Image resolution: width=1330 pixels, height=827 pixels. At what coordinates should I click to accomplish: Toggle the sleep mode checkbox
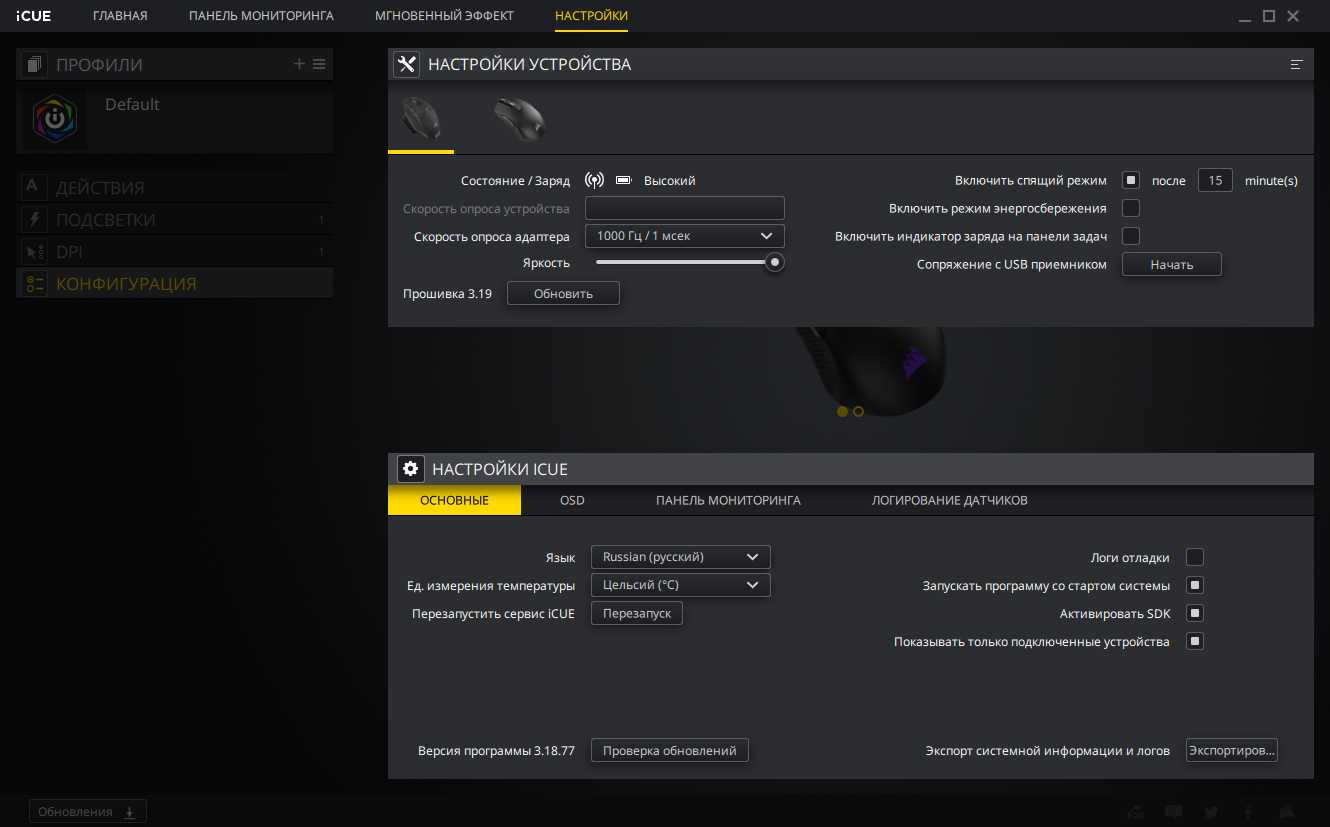coord(1131,181)
